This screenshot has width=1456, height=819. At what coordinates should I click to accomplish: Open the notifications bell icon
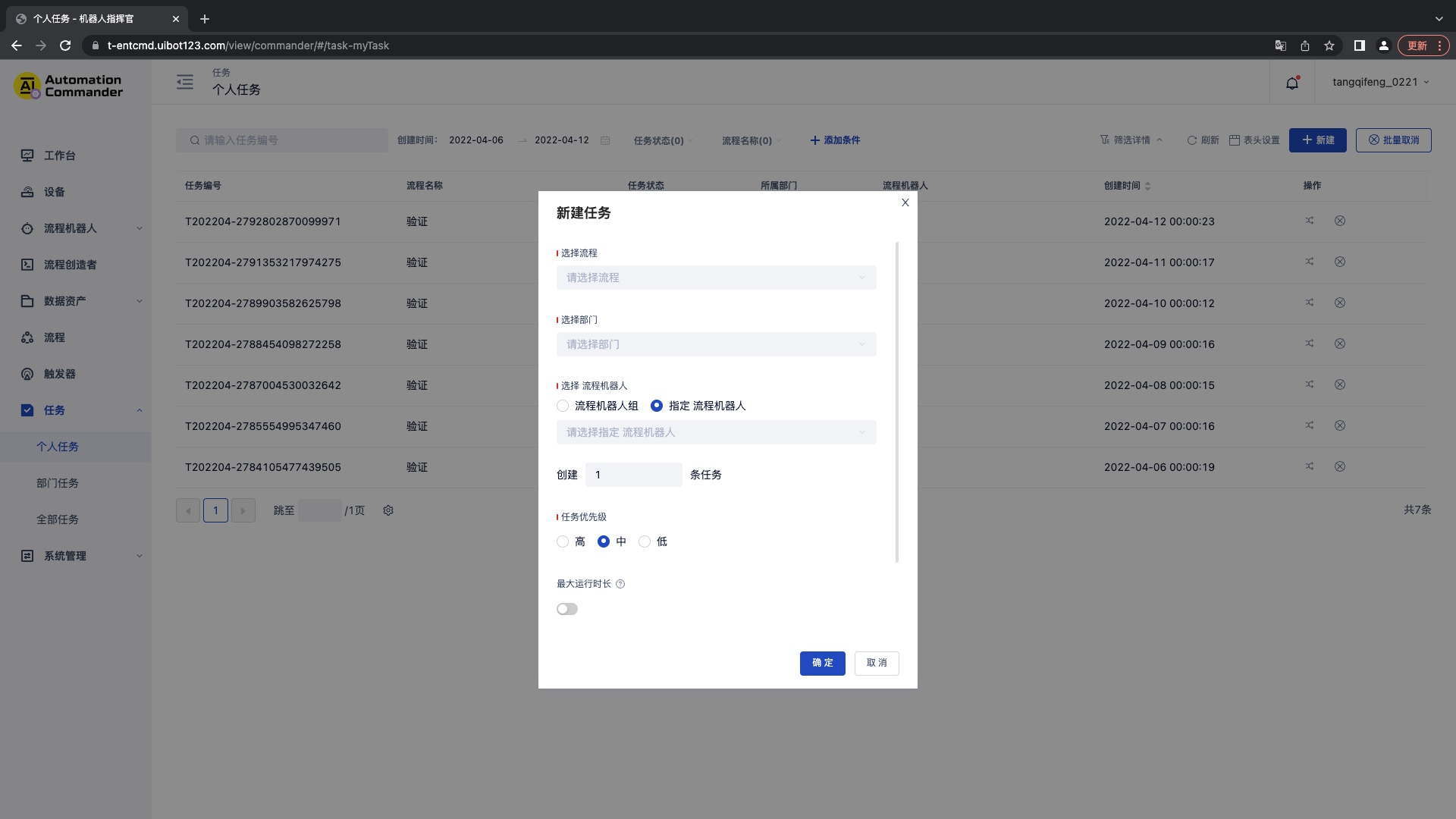[x=1292, y=83]
